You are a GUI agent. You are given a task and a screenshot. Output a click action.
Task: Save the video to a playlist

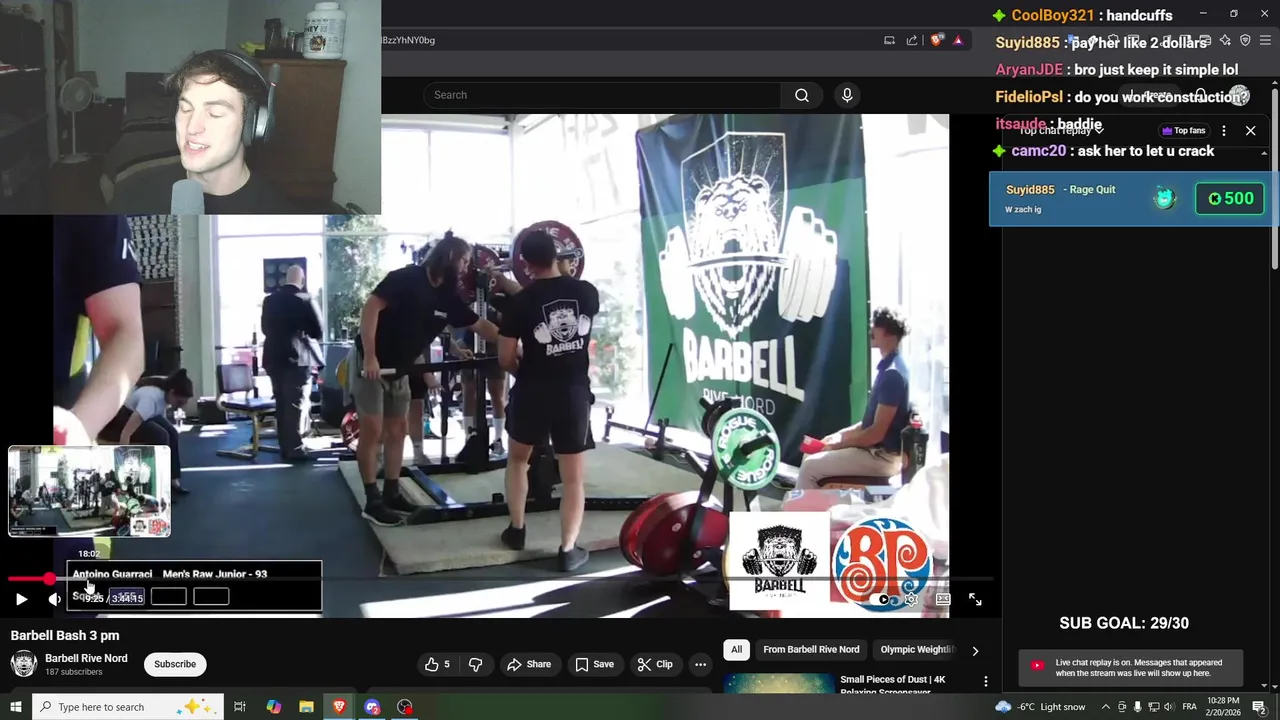pyautogui.click(x=594, y=664)
